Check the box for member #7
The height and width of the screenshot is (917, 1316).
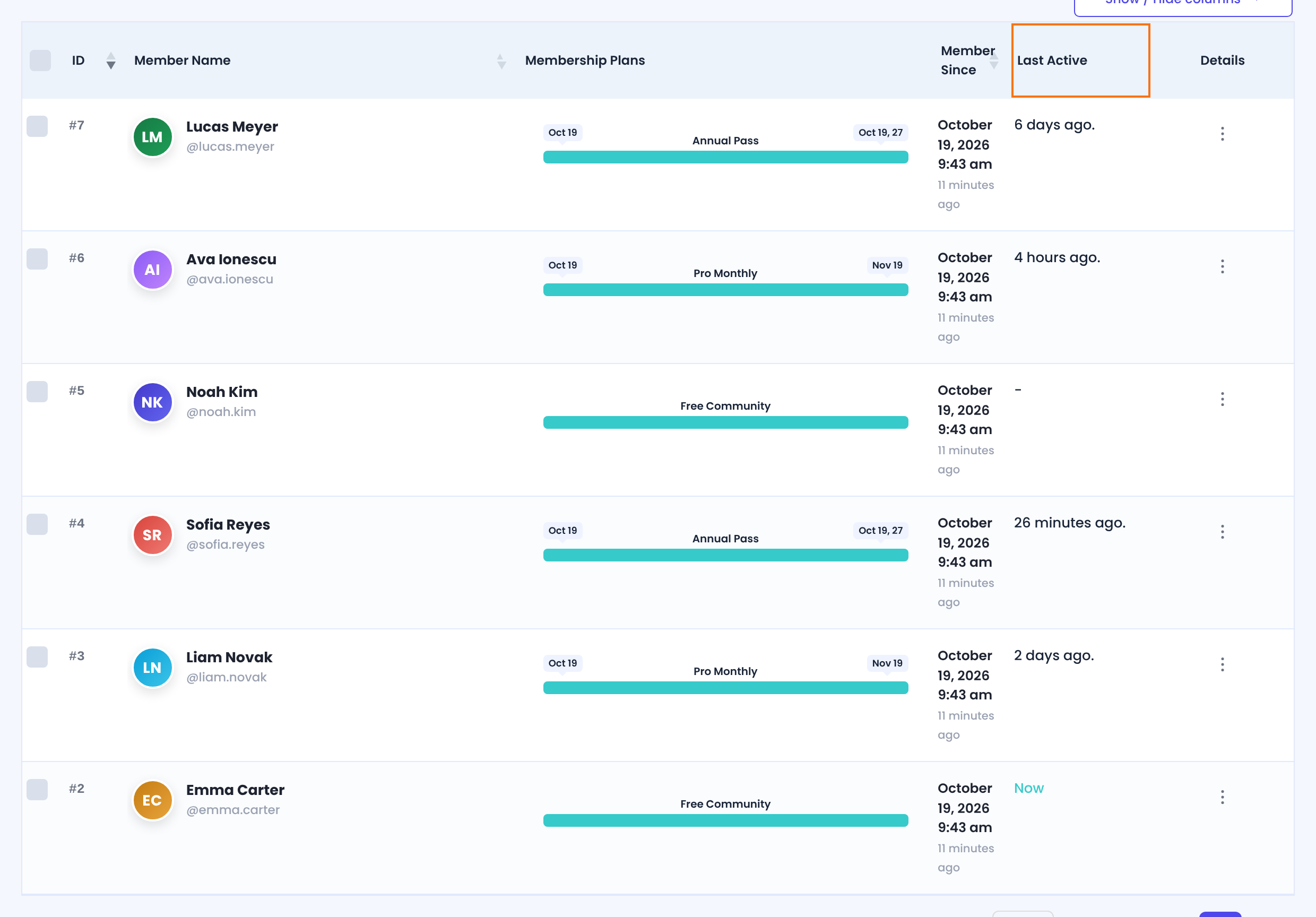point(37,126)
